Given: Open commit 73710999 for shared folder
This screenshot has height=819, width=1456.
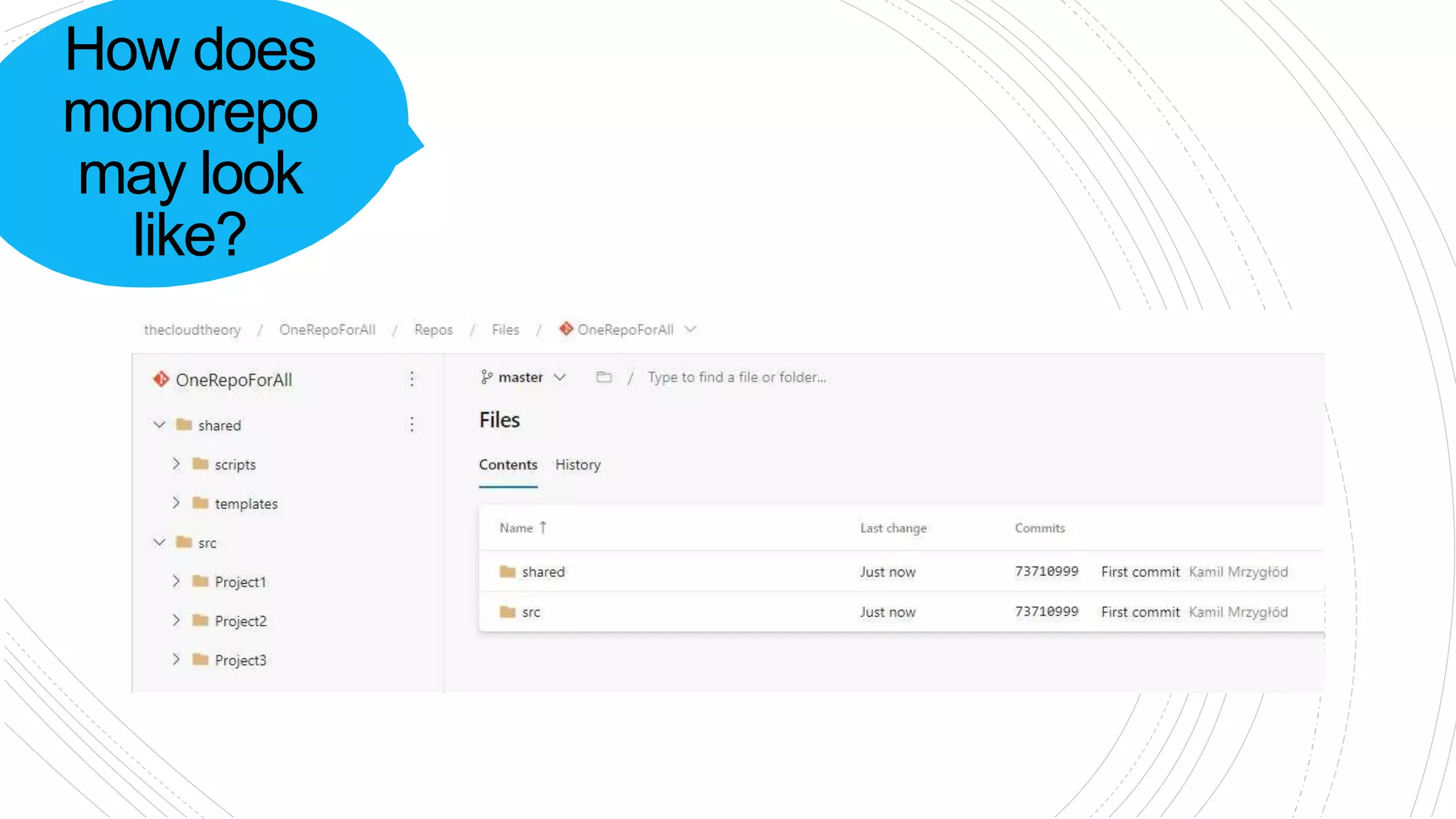Looking at the screenshot, I should 1046,572.
